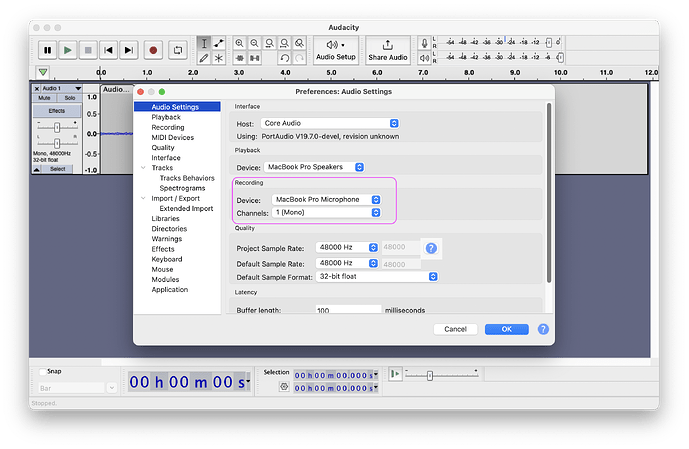Open the Host Core Audio dropdown
This screenshot has width=689, height=449.
tap(330, 123)
